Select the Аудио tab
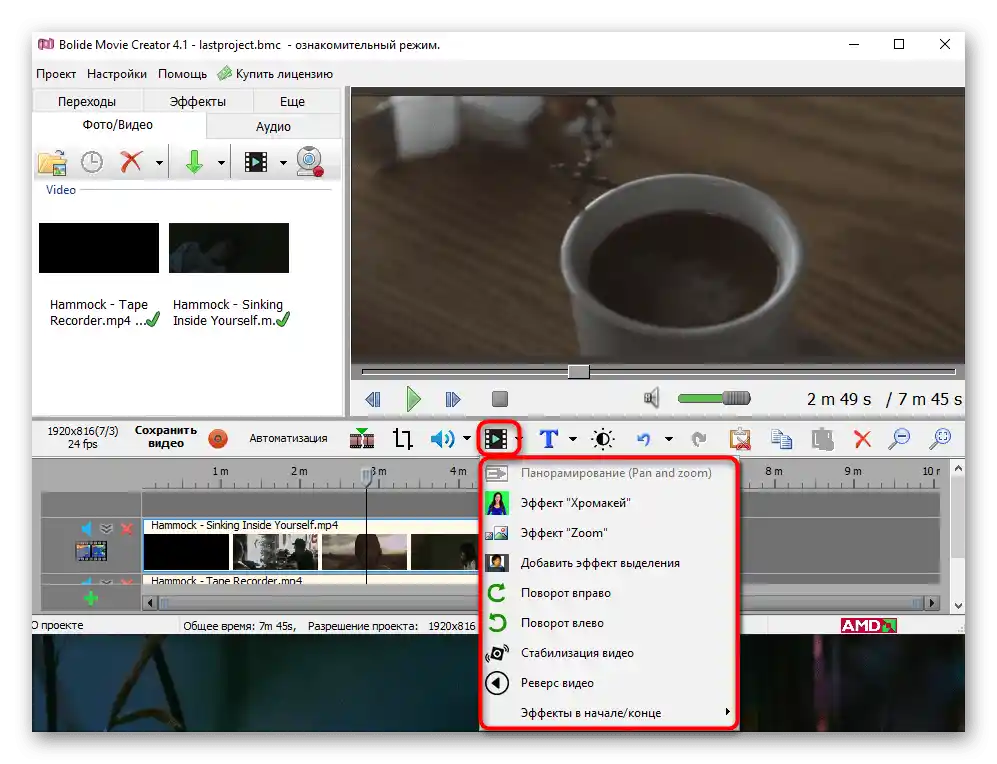 [273, 126]
